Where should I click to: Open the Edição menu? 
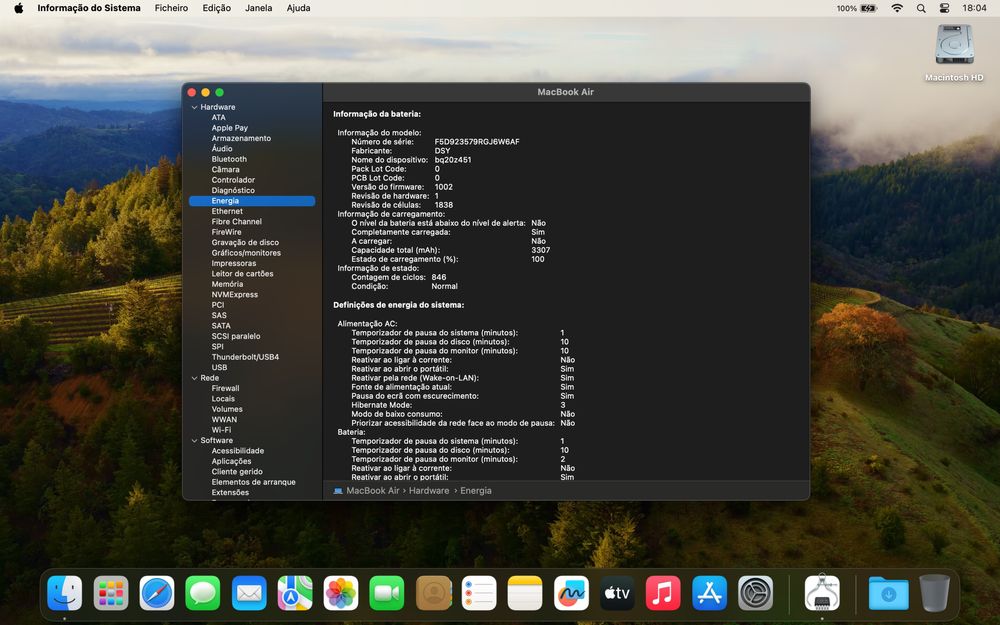pos(217,8)
